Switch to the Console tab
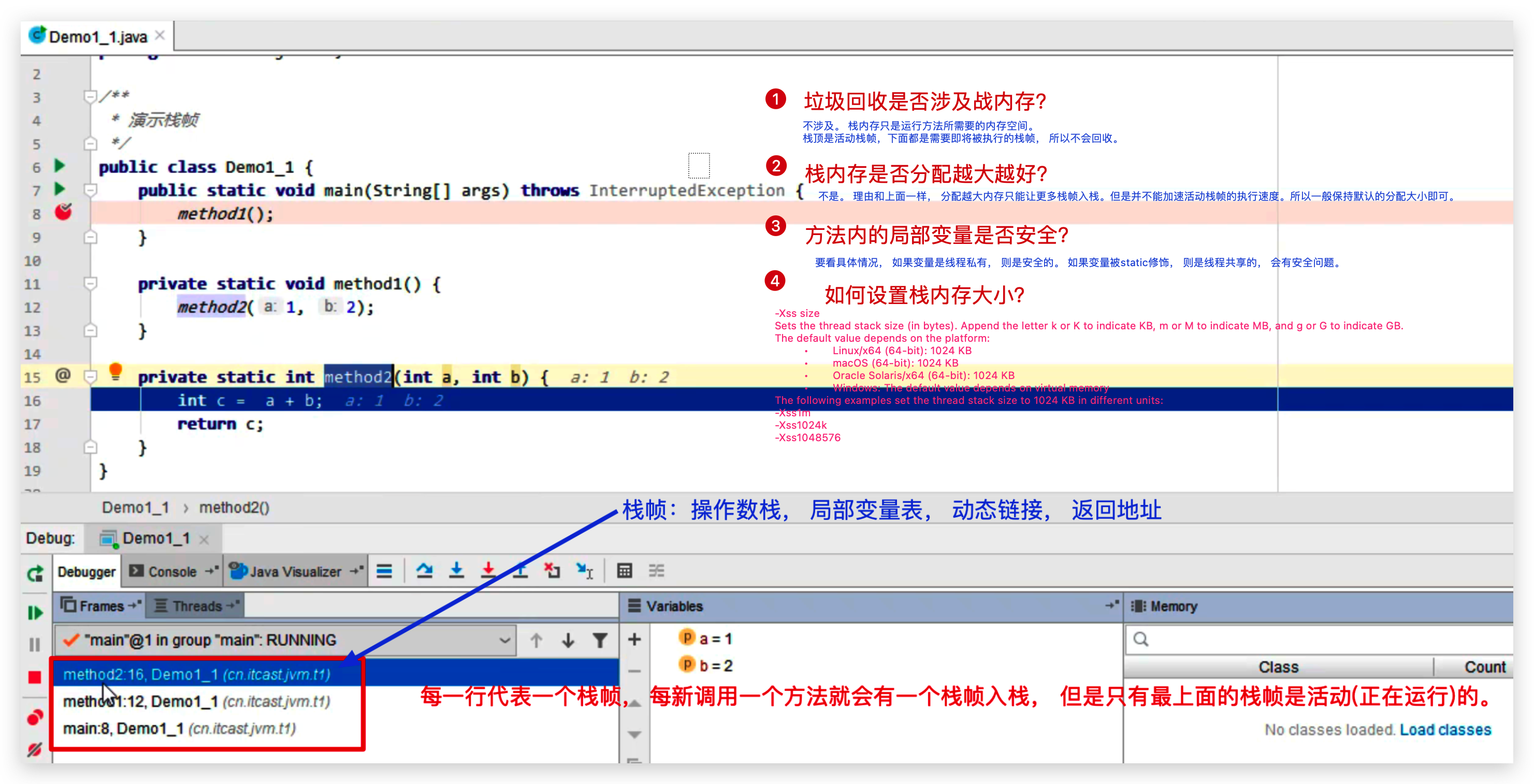The image size is (1534, 784). (x=171, y=572)
